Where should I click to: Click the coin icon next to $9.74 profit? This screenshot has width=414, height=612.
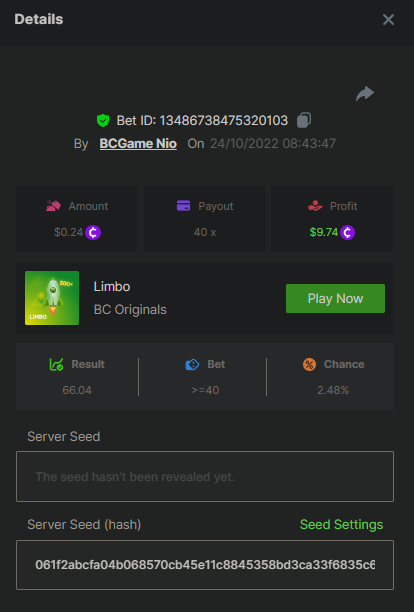coord(347,233)
